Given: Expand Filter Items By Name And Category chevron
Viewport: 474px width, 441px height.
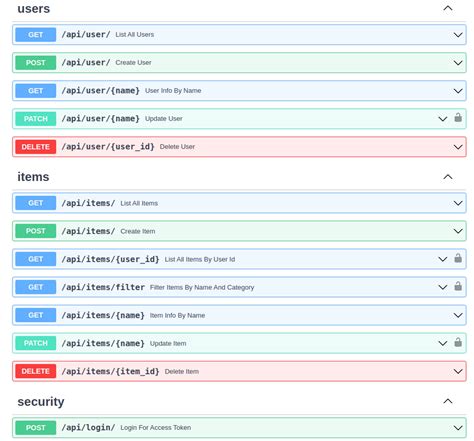Looking at the screenshot, I should click(442, 287).
